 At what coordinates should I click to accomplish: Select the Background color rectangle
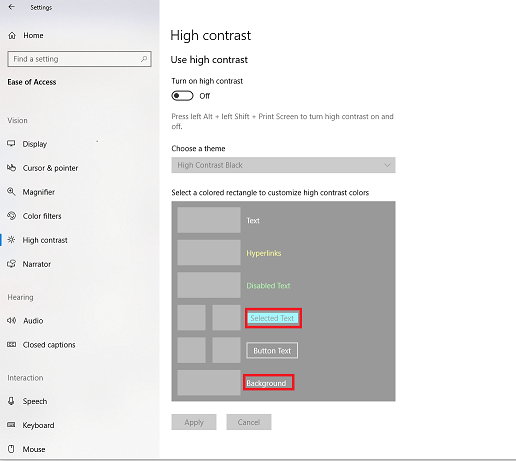point(209,382)
